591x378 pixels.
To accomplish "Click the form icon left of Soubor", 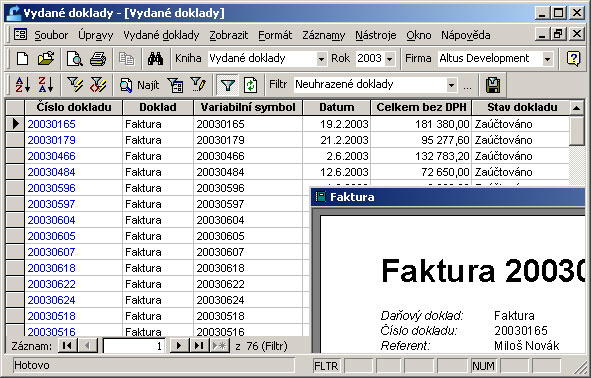I will tap(20, 35).
